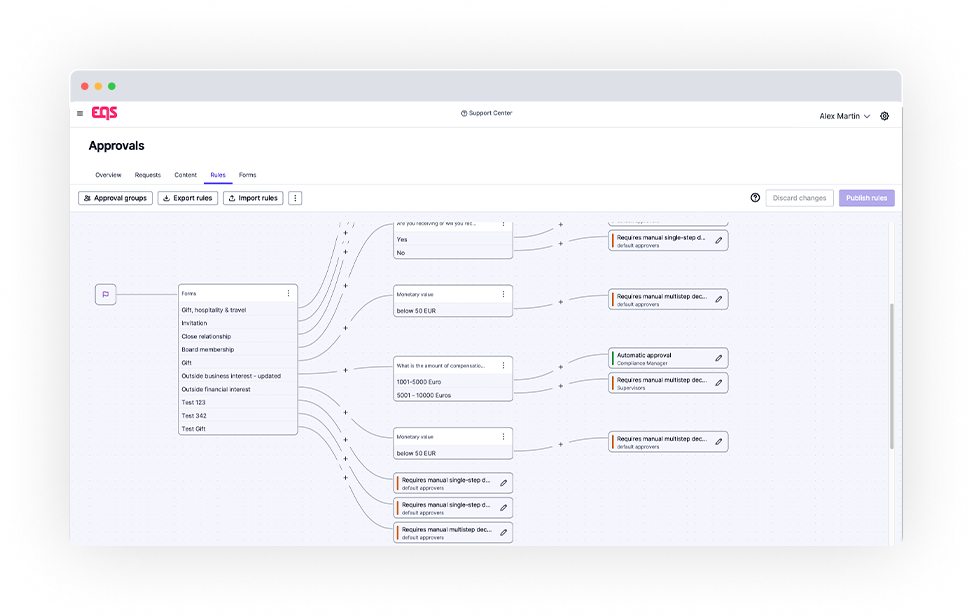Screen dimensions: 972x616
Task: Open the Forms tab
Action: coord(247,175)
